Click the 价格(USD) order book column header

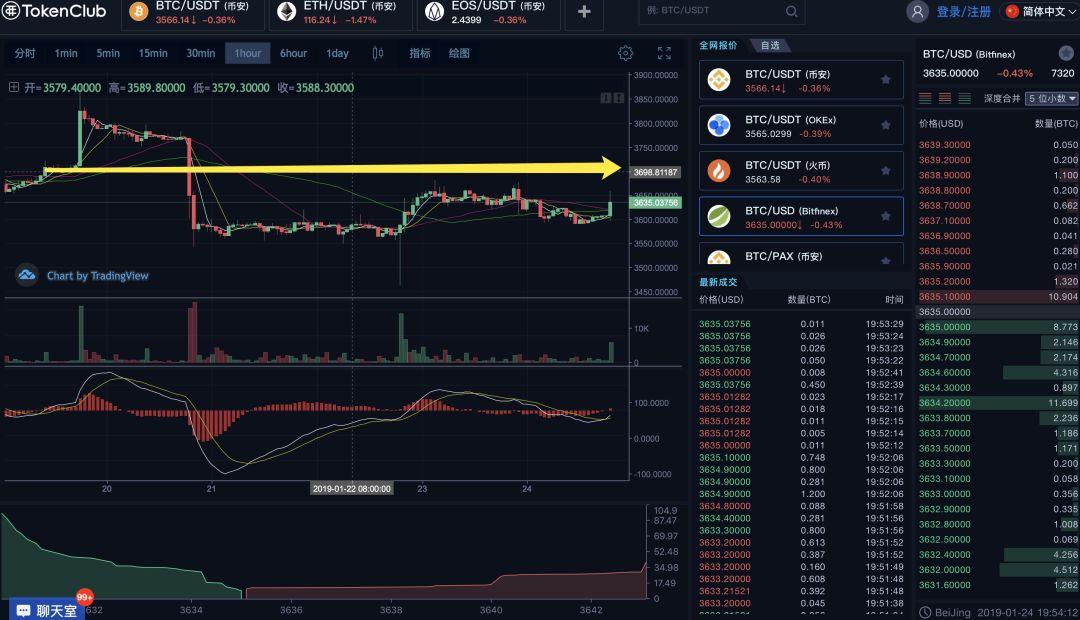[x=941, y=124]
